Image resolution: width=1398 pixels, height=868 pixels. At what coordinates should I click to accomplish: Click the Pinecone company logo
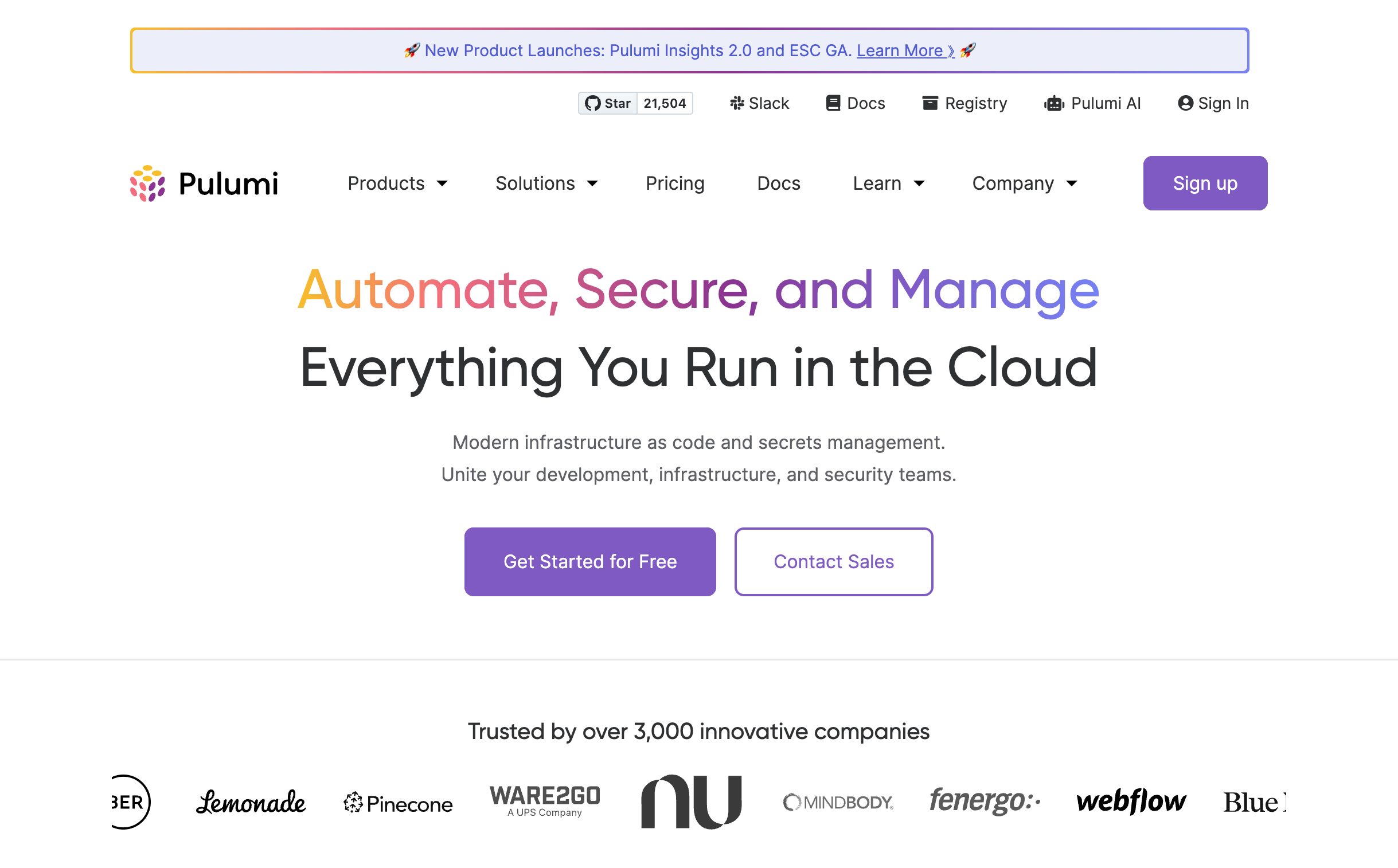[398, 803]
